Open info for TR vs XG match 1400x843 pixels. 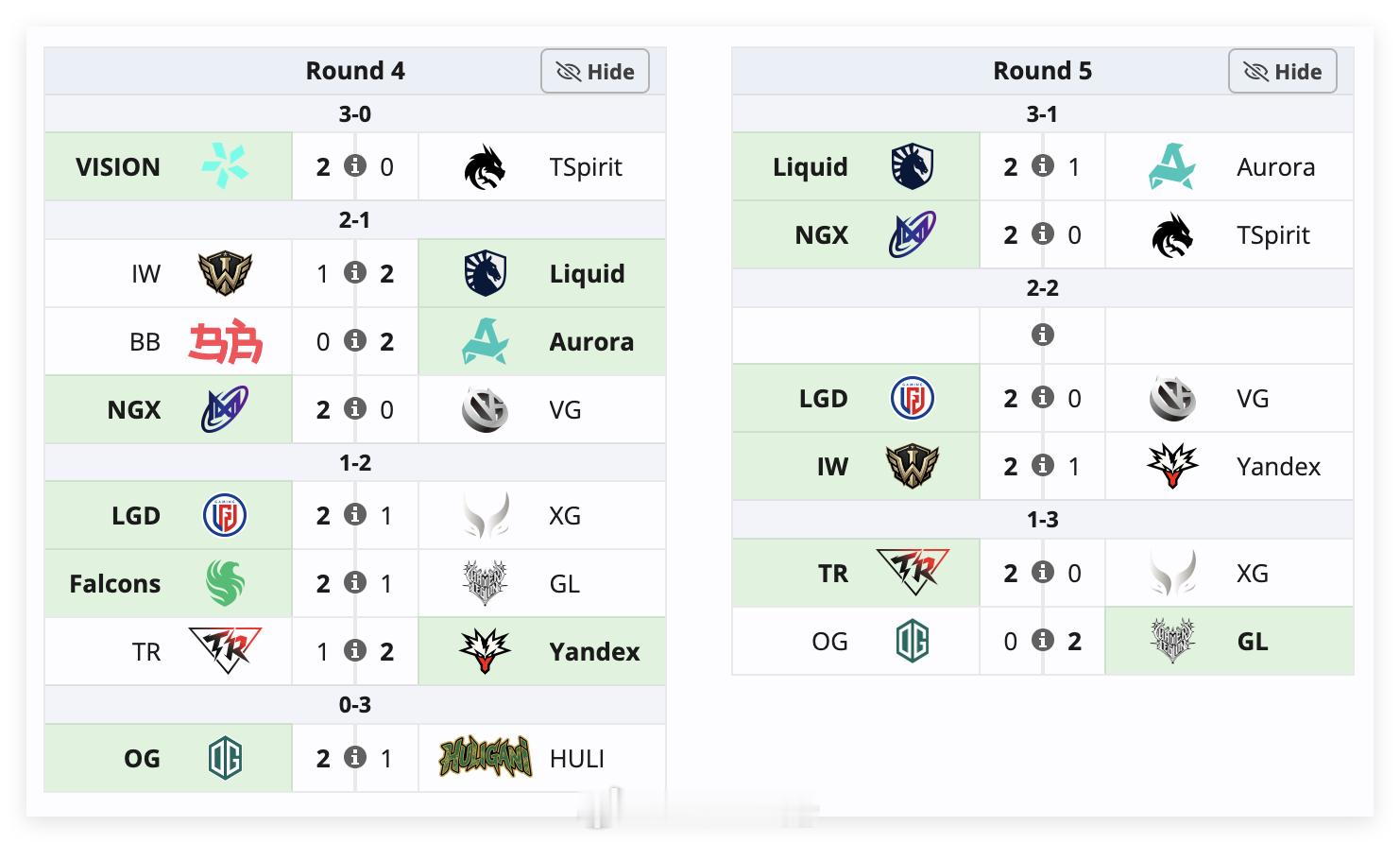pyautogui.click(x=1043, y=573)
